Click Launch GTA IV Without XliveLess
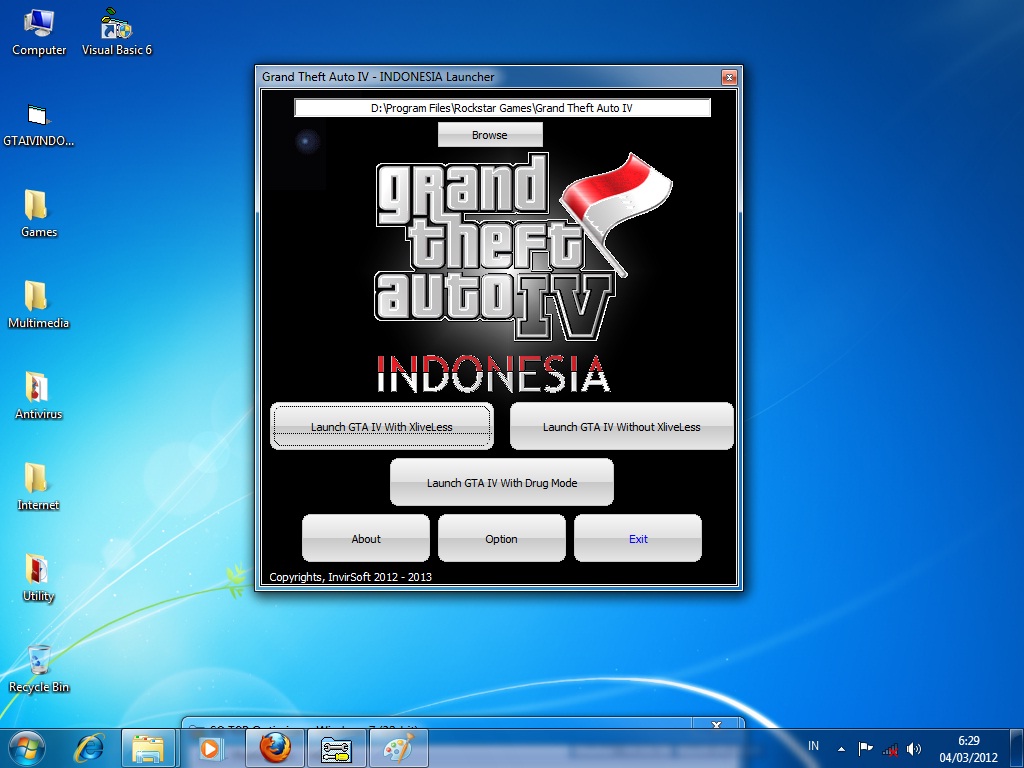The image size is (1024, 768). [621, 426]
